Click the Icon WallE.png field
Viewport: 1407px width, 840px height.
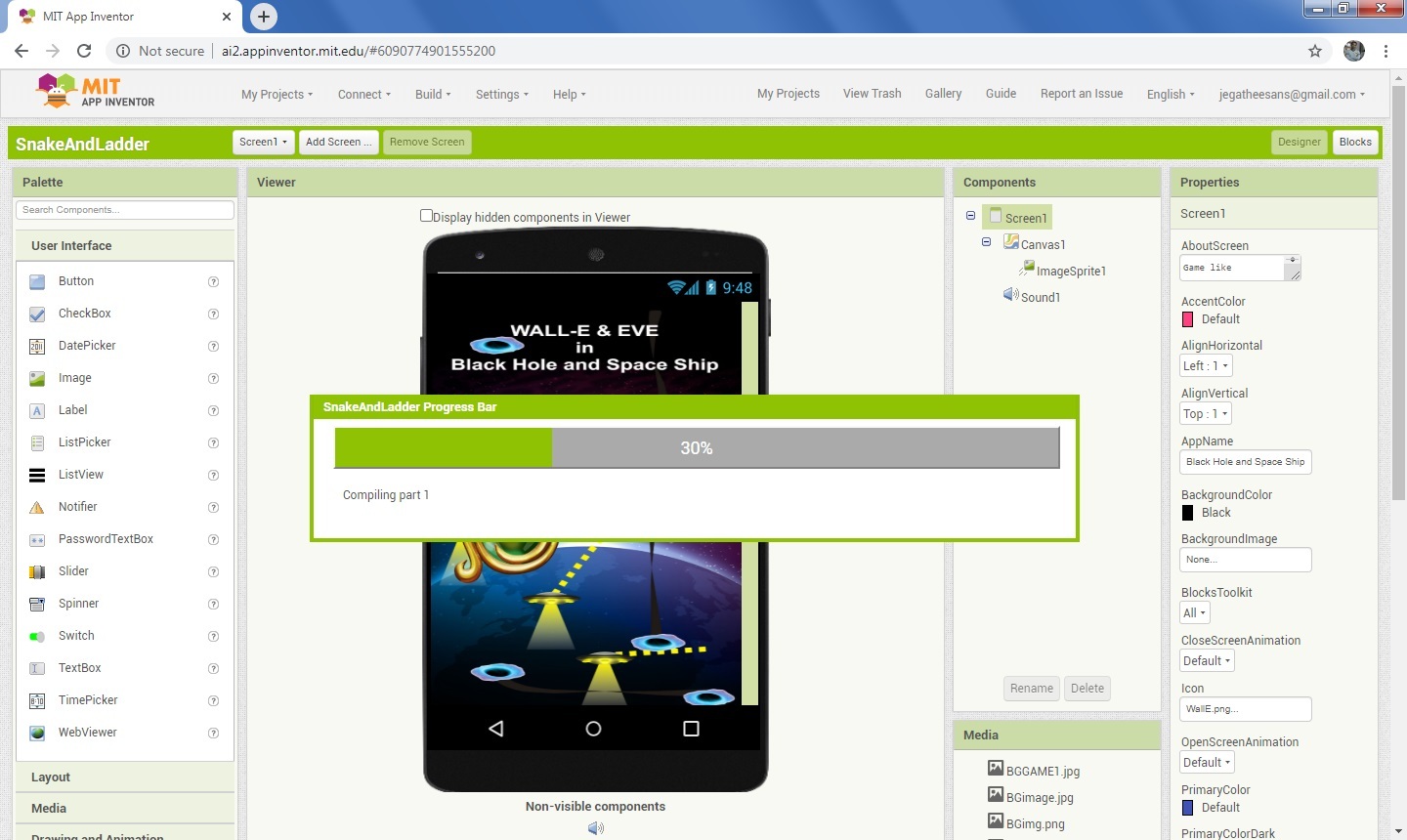click(x=1246, y=709)
